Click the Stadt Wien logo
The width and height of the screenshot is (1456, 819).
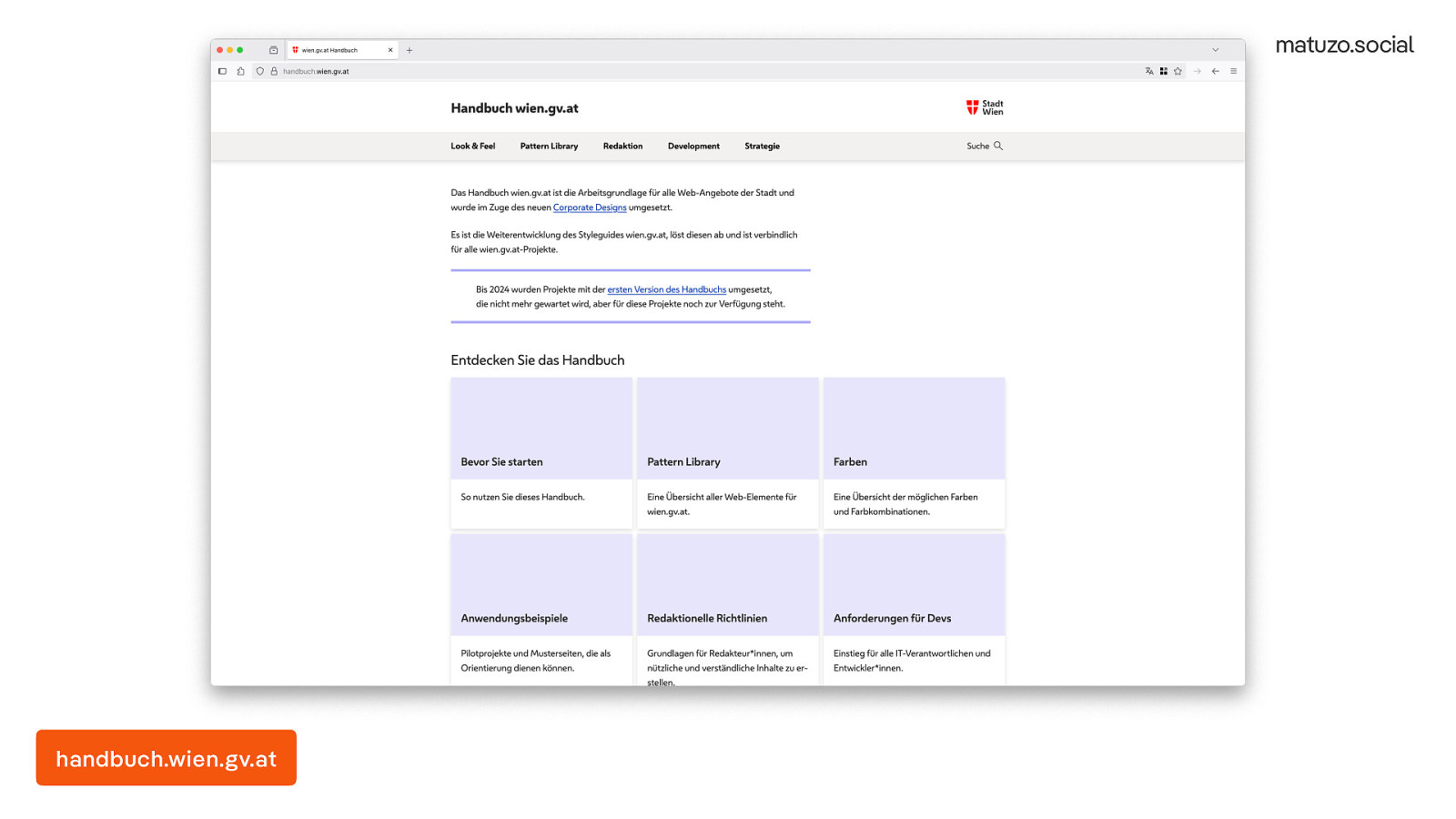985,107
